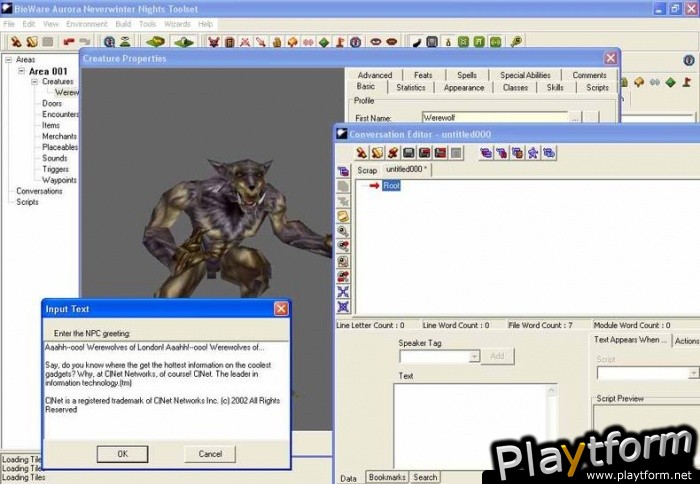Click the Add button next to Speaker Tag

pos(497,356)
